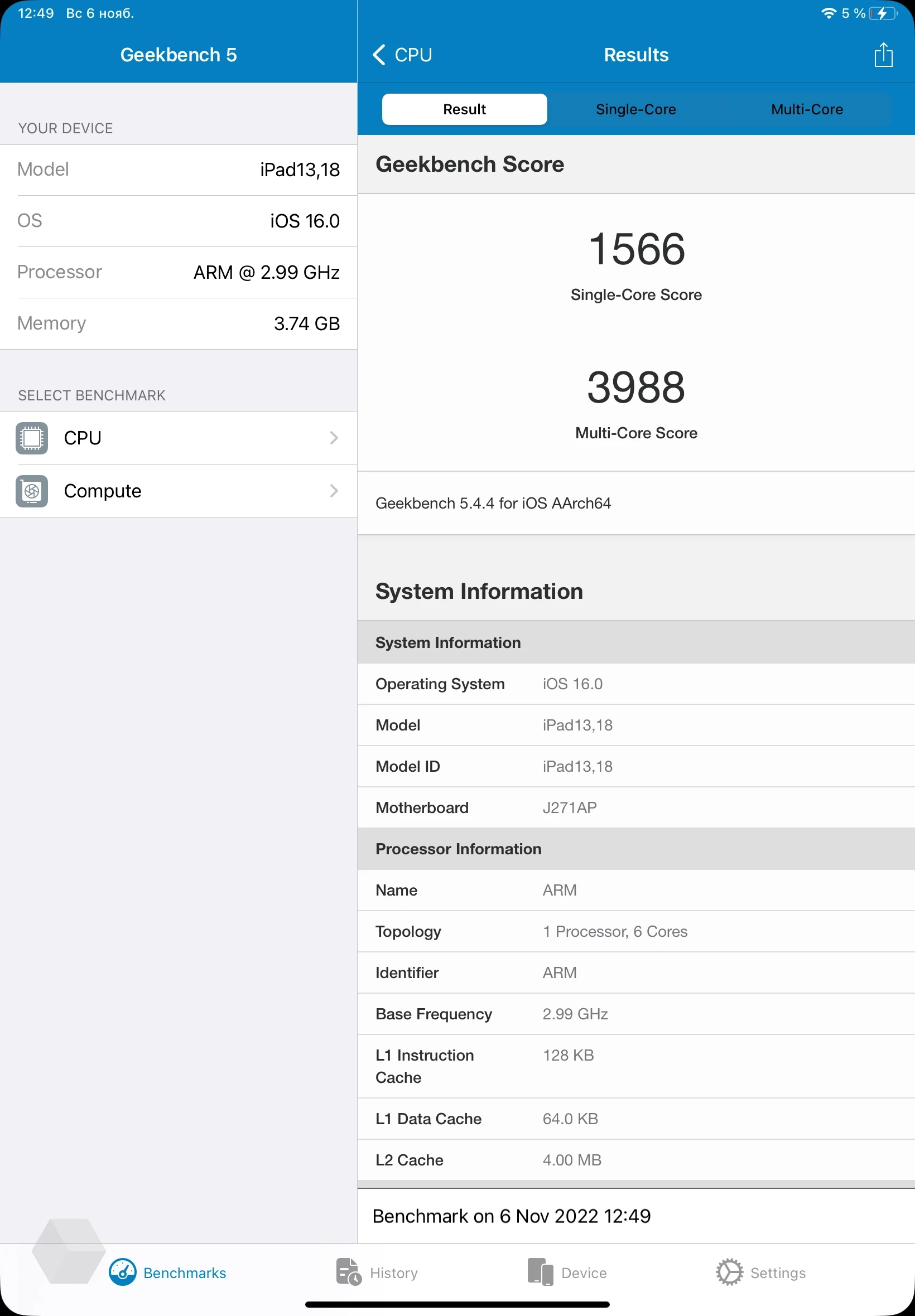
Task: Select the Benchmarks gauge icon
Action: 123,1272
